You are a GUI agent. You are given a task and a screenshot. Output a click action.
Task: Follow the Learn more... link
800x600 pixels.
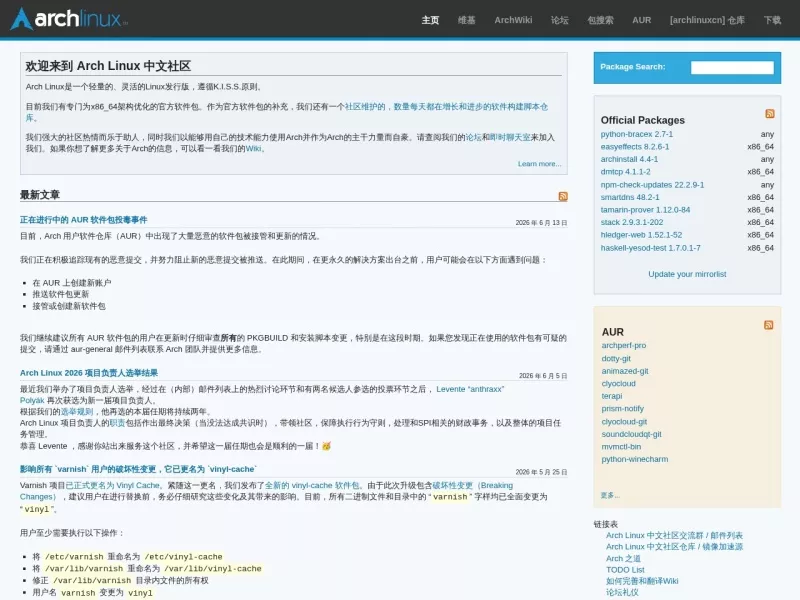coord(539,164)
